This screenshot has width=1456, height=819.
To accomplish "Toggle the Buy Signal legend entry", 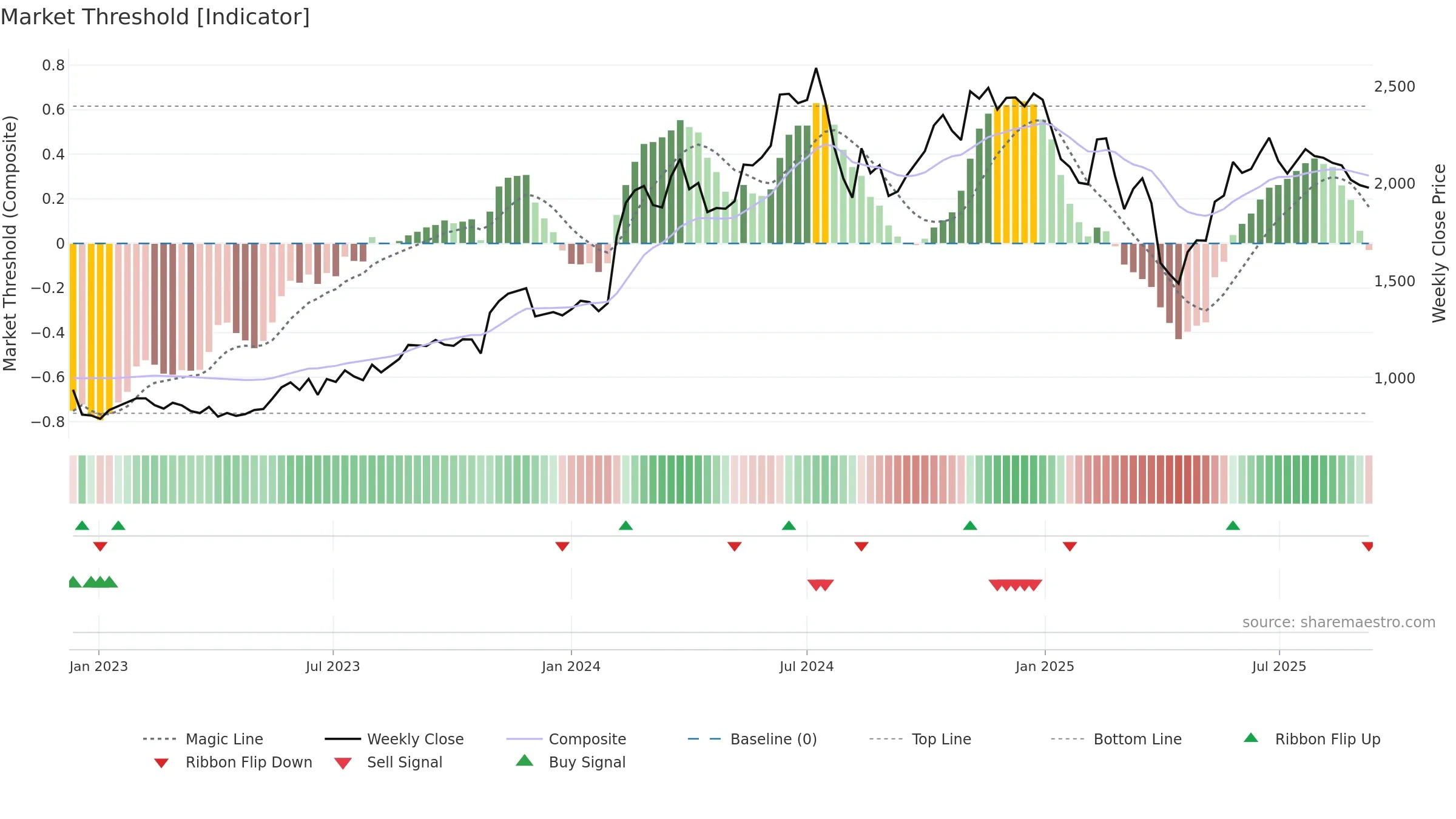I will 570,762.
